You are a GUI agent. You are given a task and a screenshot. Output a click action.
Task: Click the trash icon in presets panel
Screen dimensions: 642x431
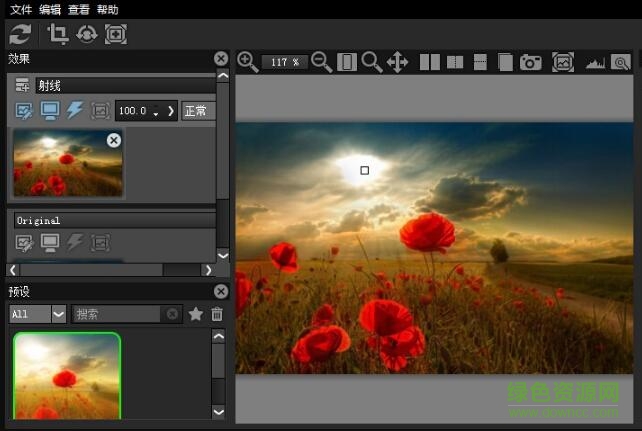tap(217, 314)
